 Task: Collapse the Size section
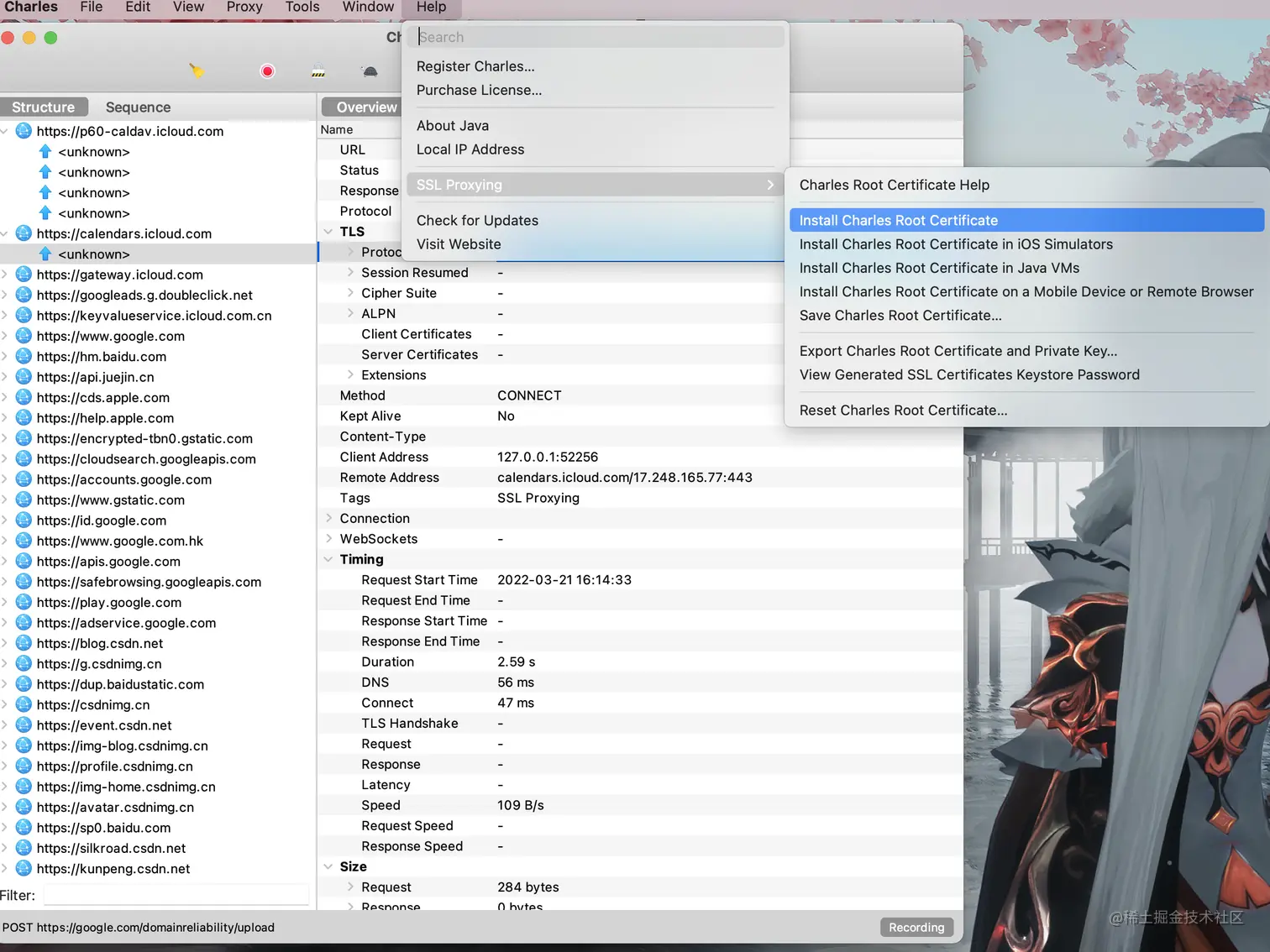[328, 866]
